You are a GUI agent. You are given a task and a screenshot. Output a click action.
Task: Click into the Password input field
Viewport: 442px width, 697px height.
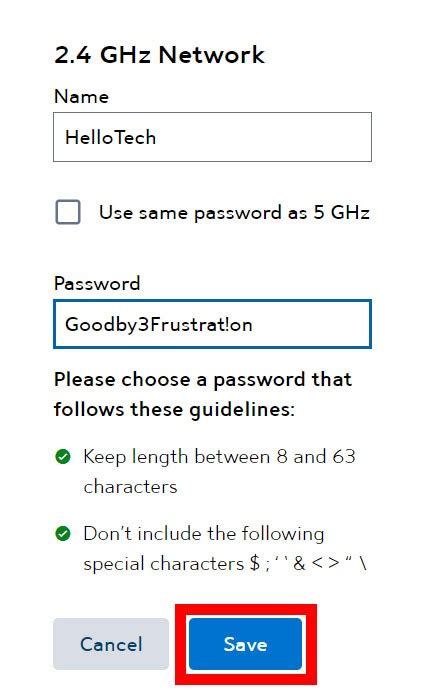coord(213,324)
